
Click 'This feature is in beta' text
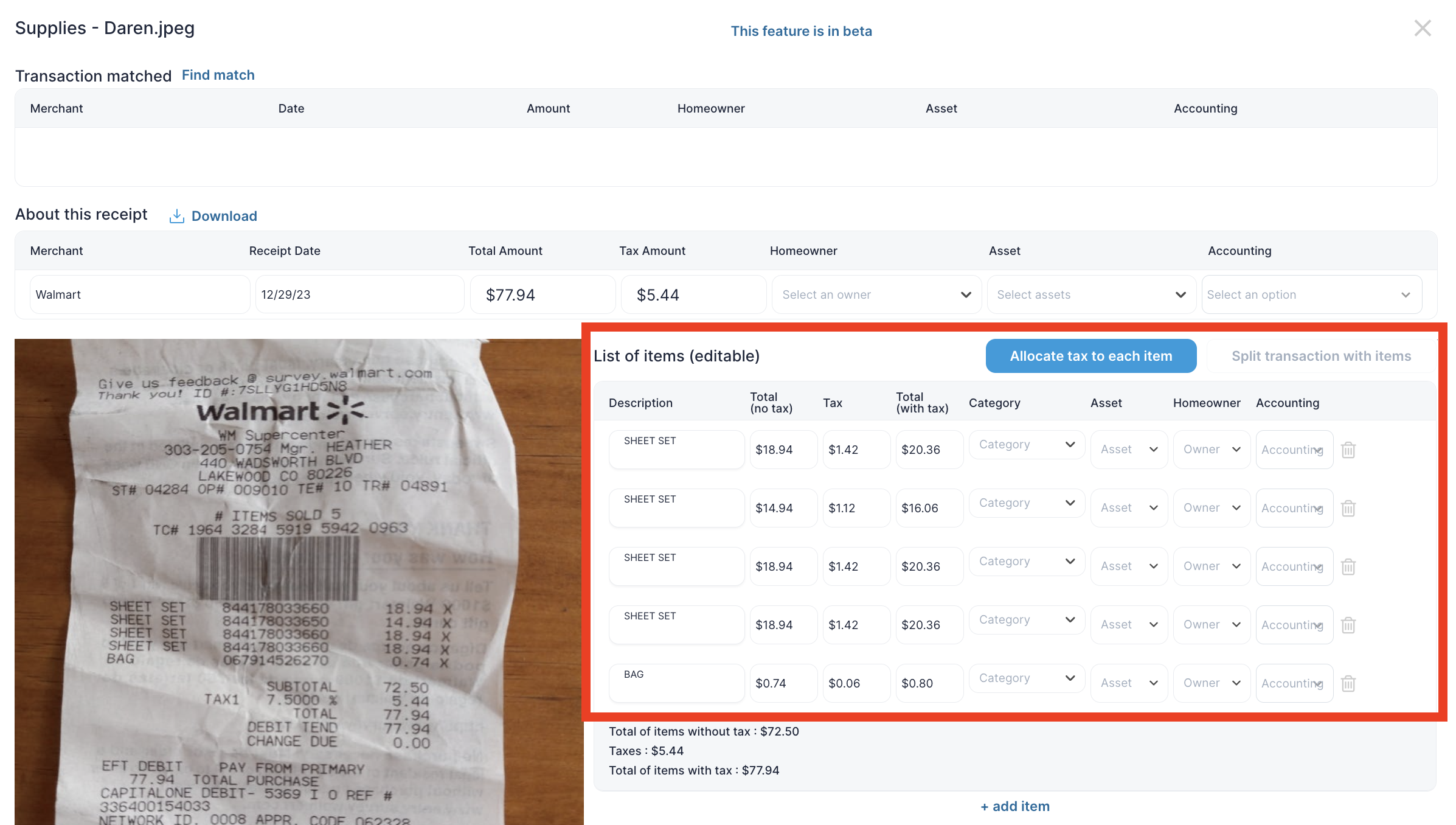[801, 31]
